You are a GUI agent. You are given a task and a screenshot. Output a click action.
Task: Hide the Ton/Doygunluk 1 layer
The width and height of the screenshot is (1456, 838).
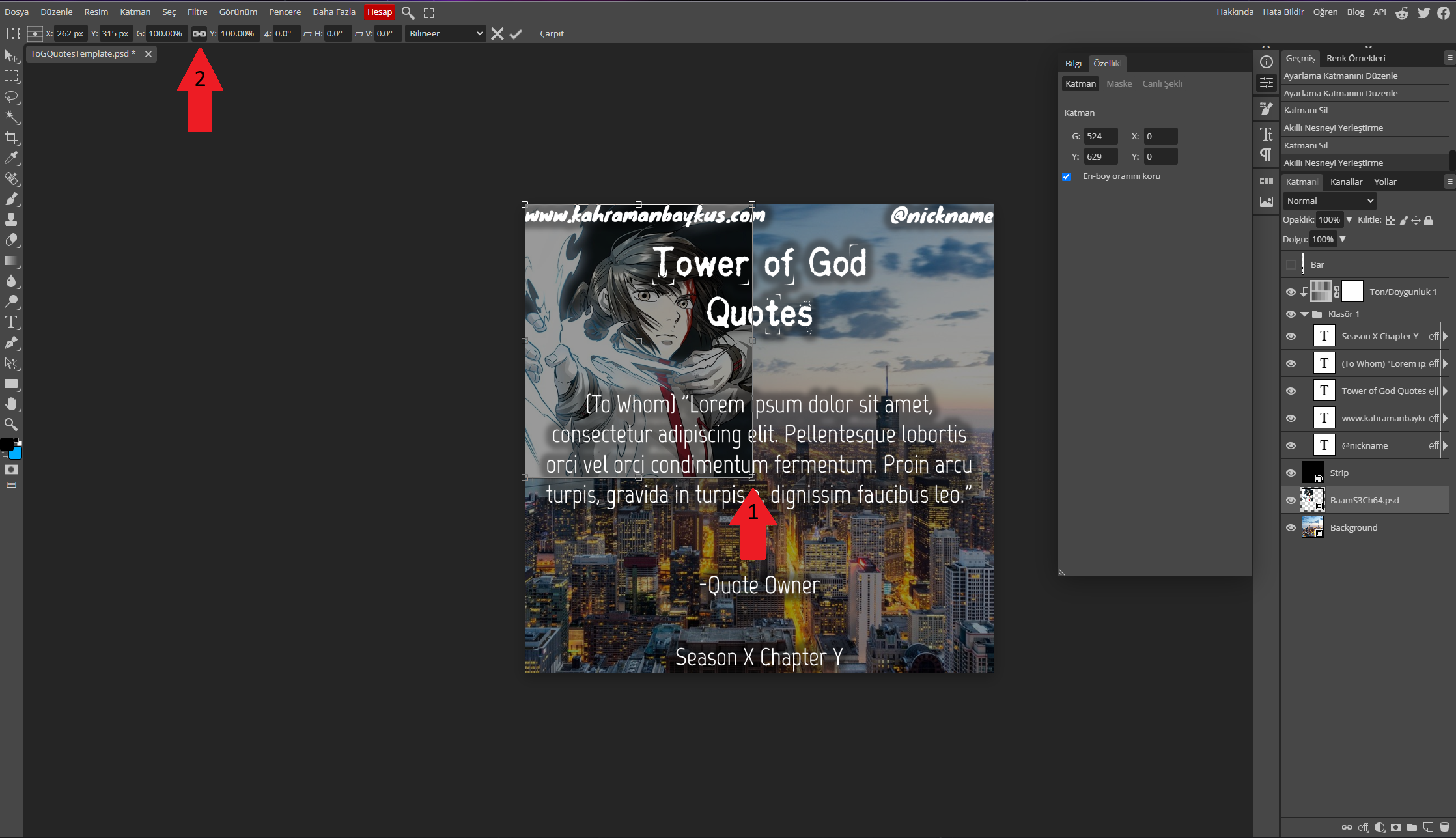click(x=1291, y=292)
